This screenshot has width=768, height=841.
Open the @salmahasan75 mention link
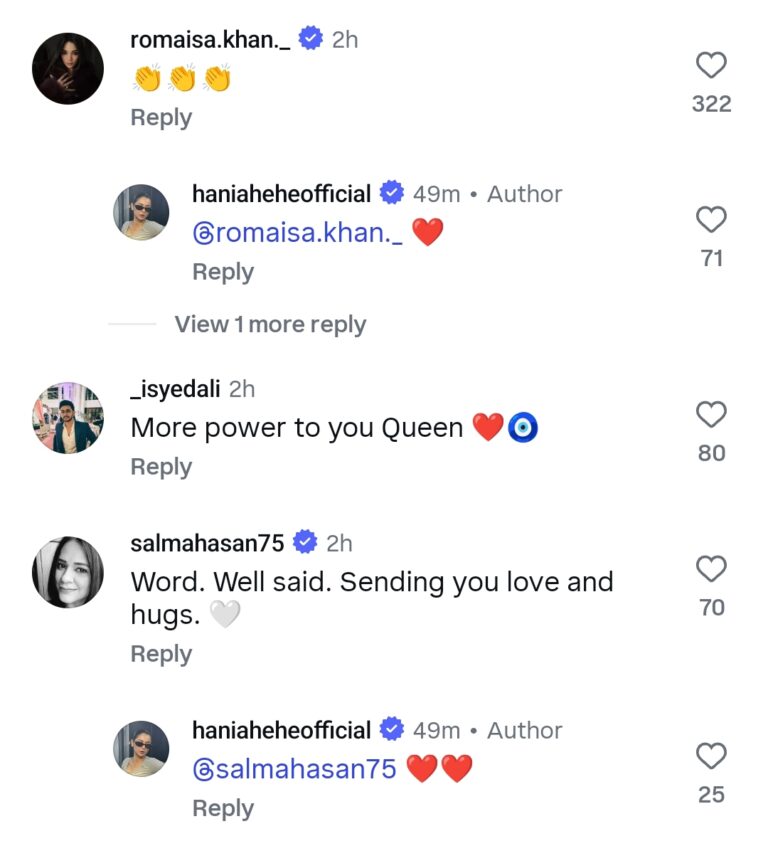click(294, 769)
